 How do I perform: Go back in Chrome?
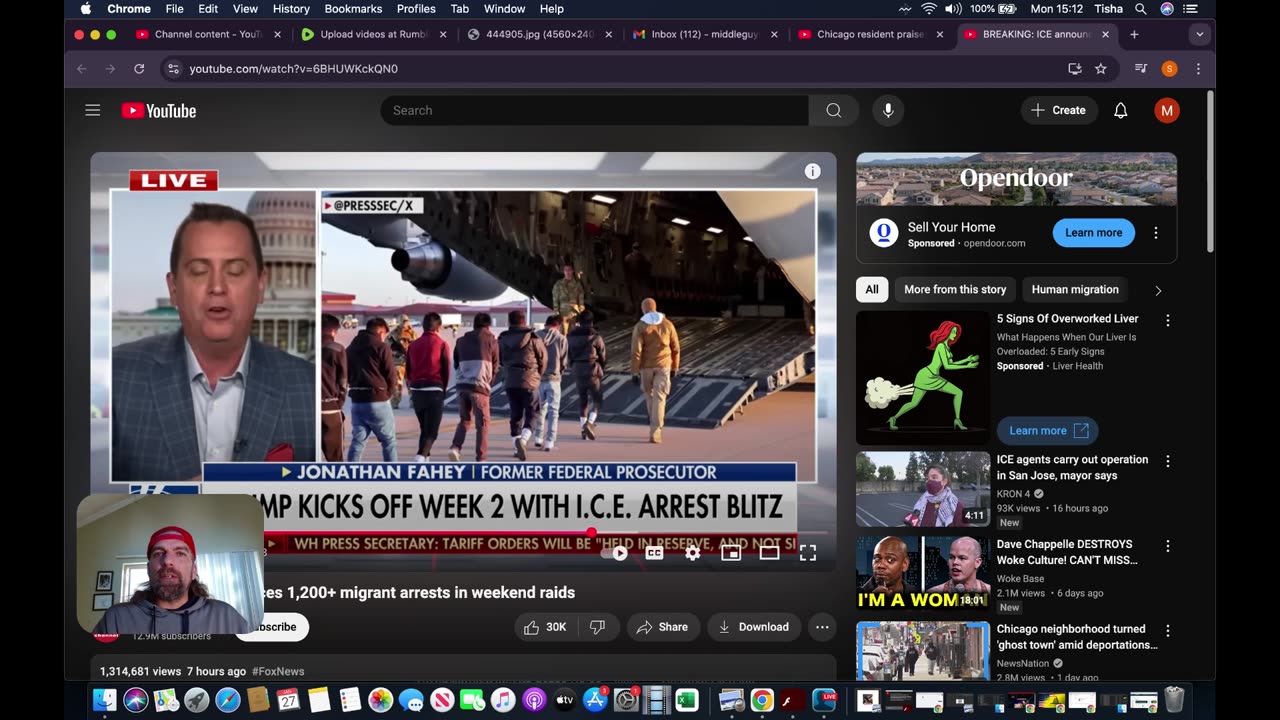coord(82,69)
